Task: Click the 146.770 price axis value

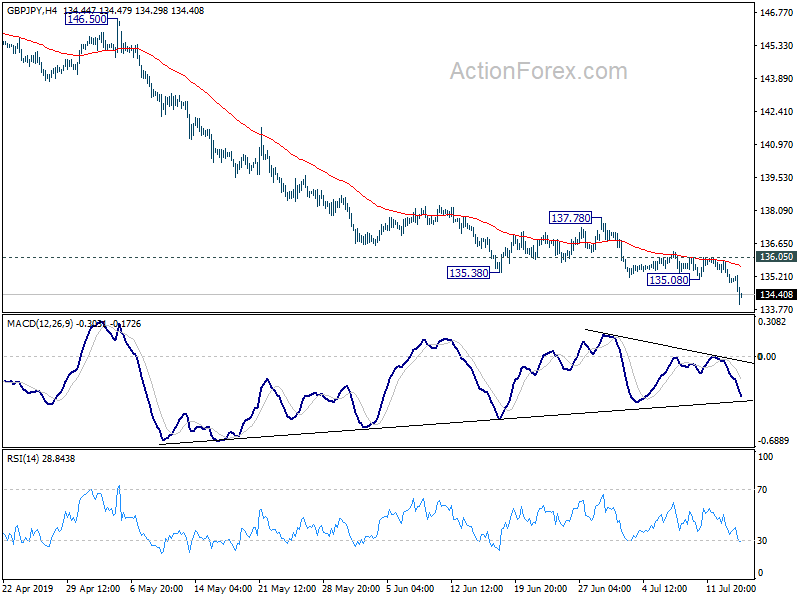Action: pyautogui.click(x=777, y=13)
